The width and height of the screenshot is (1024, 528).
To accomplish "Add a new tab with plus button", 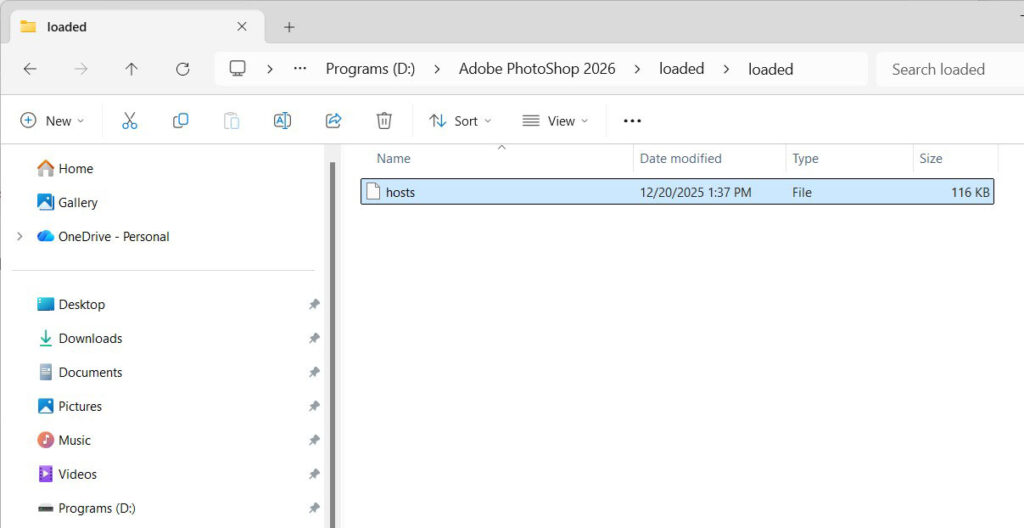I will [x=289, y=27].
